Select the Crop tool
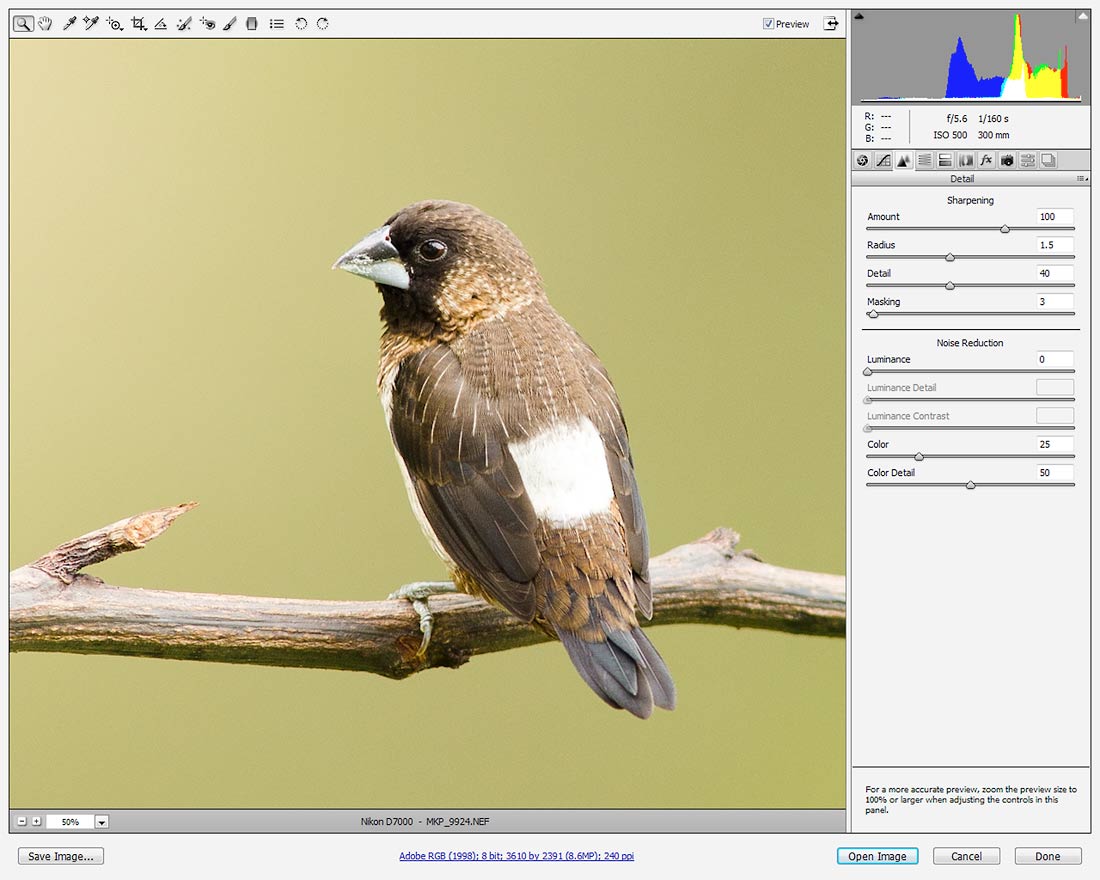The image size is (1100, 880). (138, 23)
